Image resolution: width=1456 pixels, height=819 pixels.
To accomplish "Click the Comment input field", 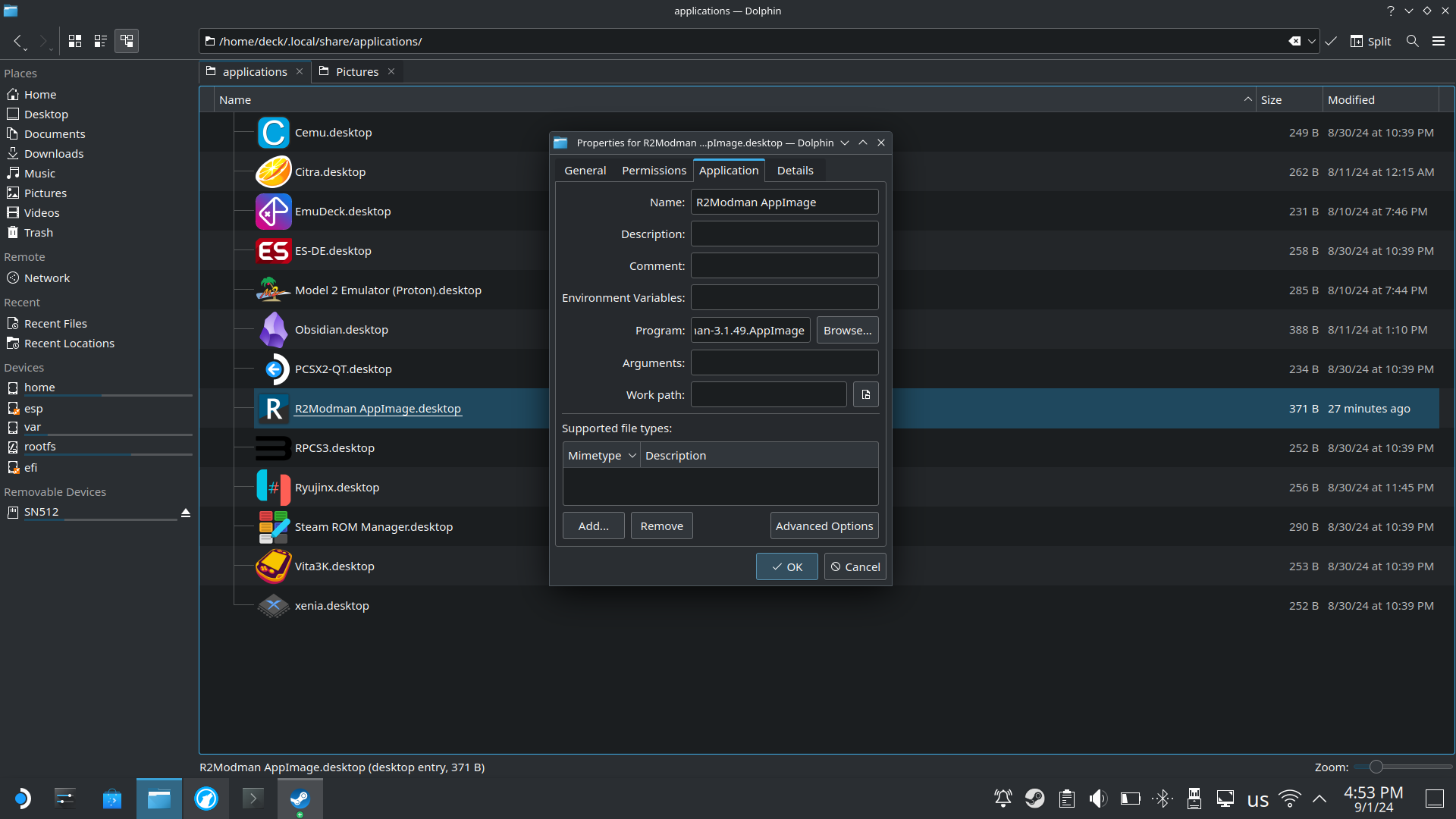I will [785, 266].
